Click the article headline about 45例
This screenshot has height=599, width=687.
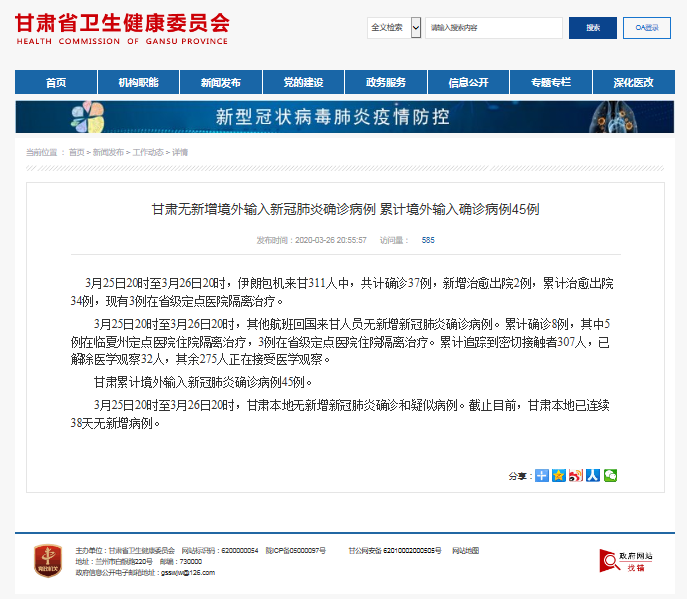tap(345, 209)
